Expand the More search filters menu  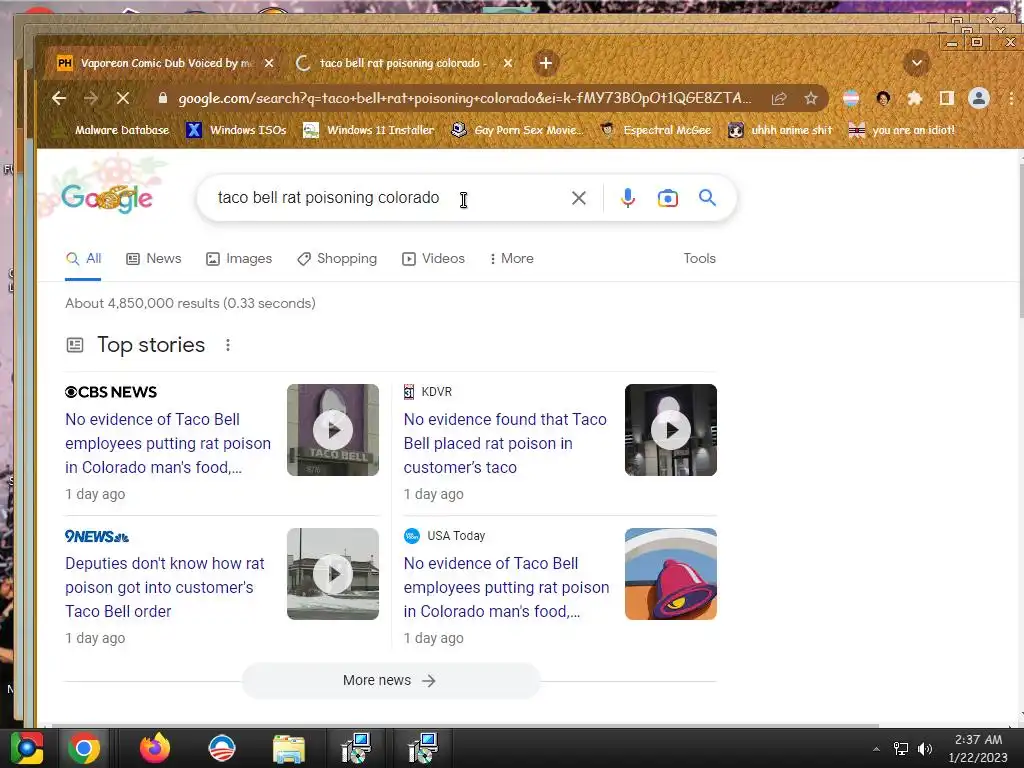[x=512, y=259]
